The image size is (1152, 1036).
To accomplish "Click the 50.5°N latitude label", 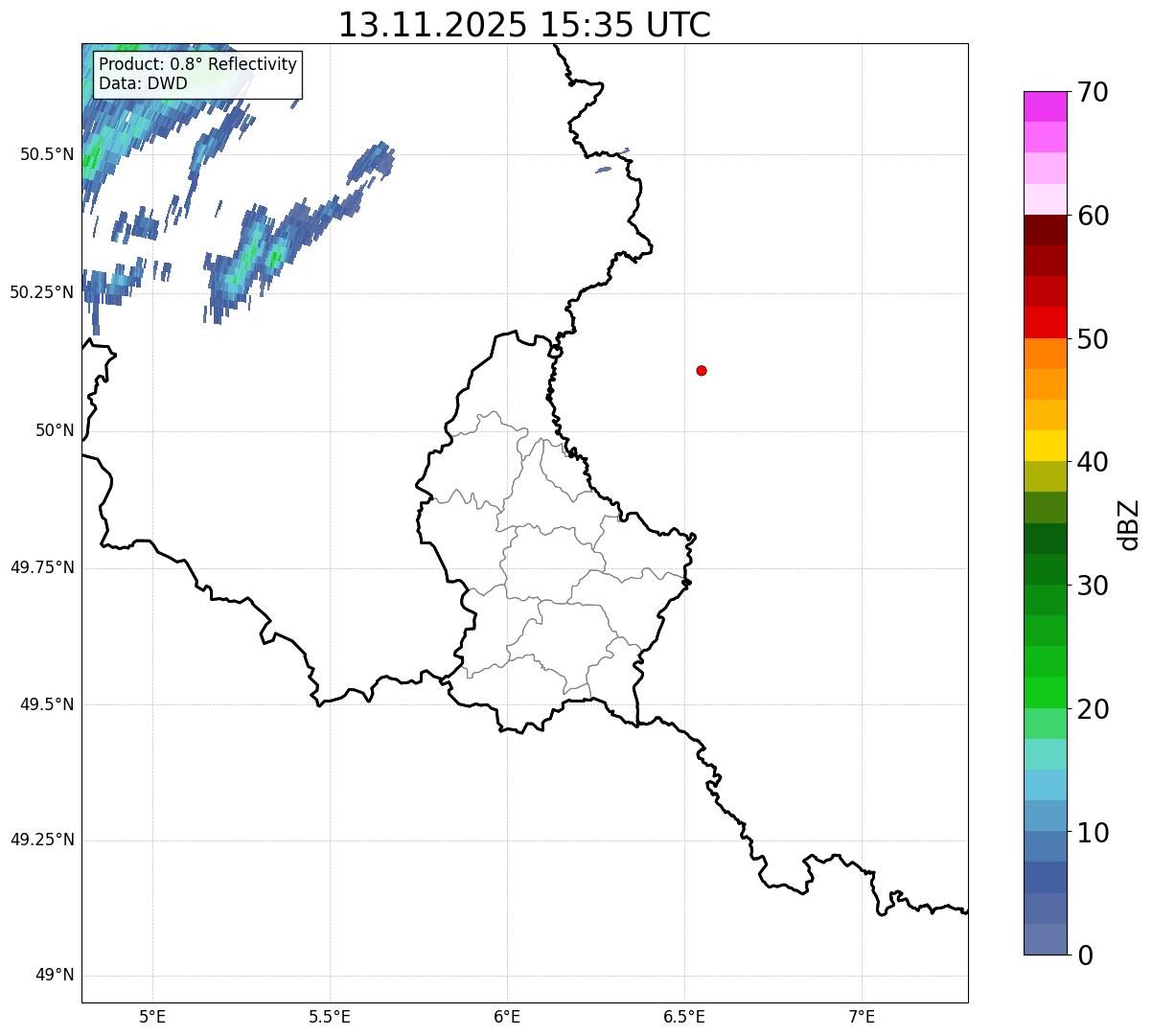I will click(x=47, y=154).
